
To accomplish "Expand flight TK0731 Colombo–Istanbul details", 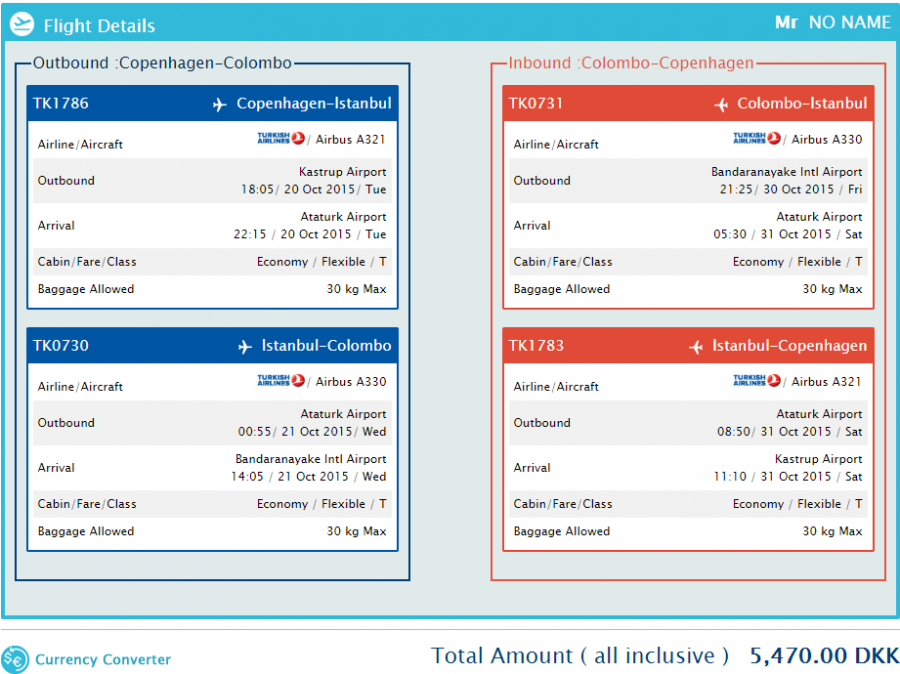I will coord(688,103).
